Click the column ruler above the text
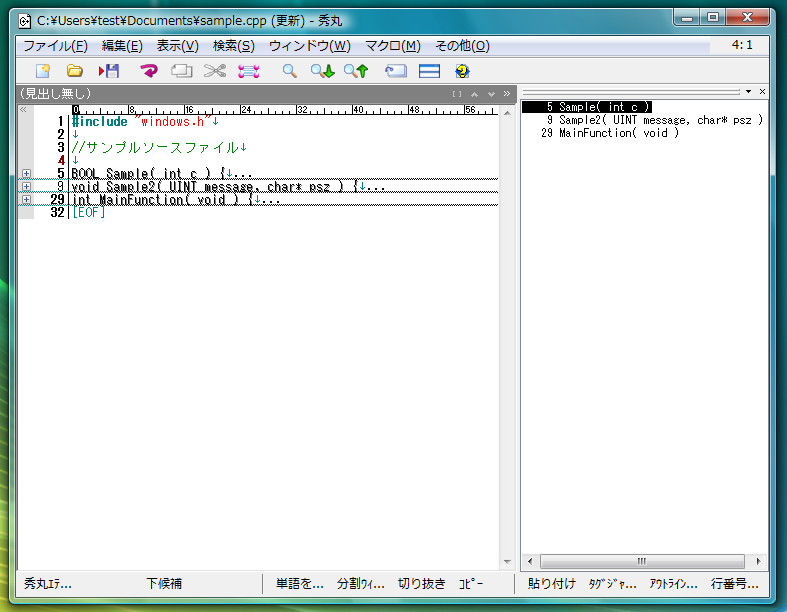This screenshot has width=787, height=612. [x=285, y=110]
